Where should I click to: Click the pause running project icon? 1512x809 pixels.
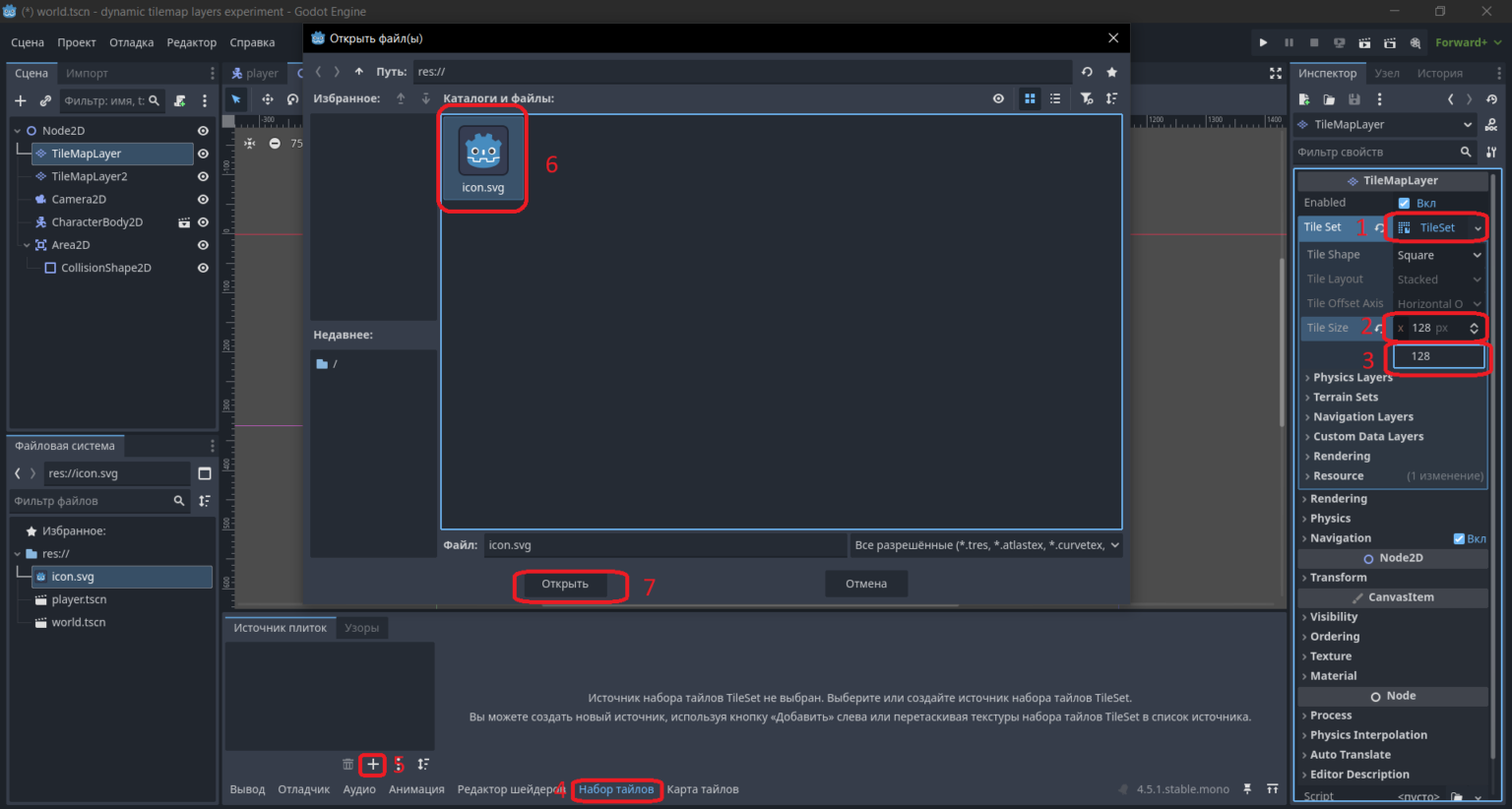point(1289,43)
